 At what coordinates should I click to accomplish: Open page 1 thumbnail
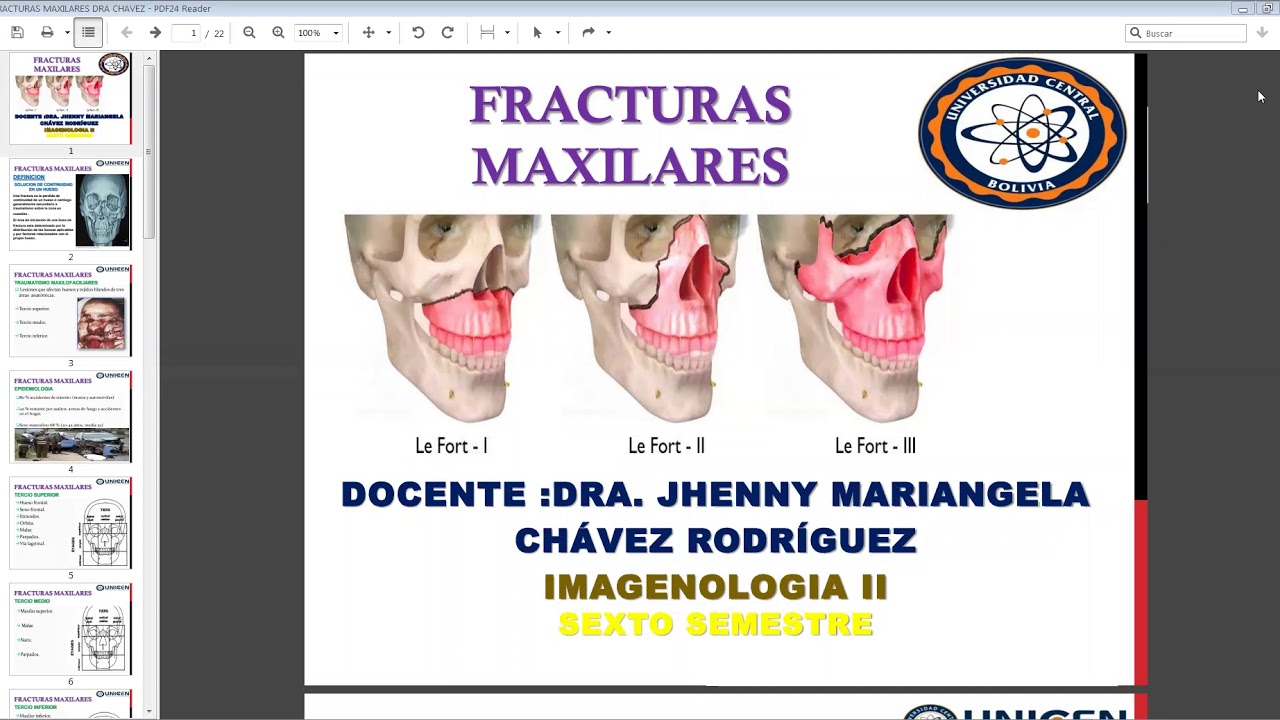[70, 99]
